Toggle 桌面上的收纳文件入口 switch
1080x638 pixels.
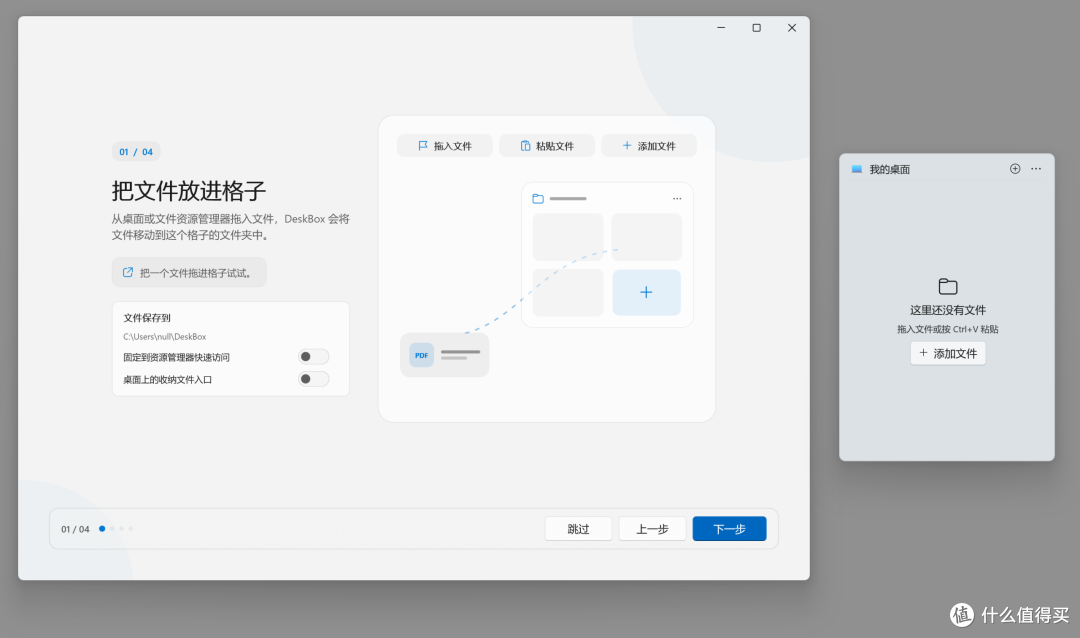[x=313, y=379]
